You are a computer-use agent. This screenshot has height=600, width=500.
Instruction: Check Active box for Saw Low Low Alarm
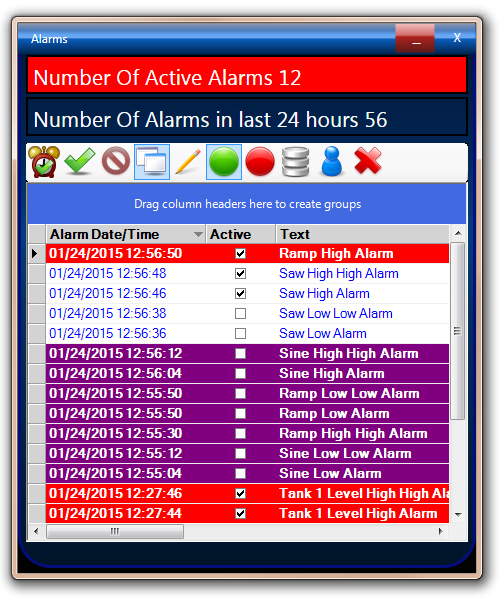pos(240,313)
